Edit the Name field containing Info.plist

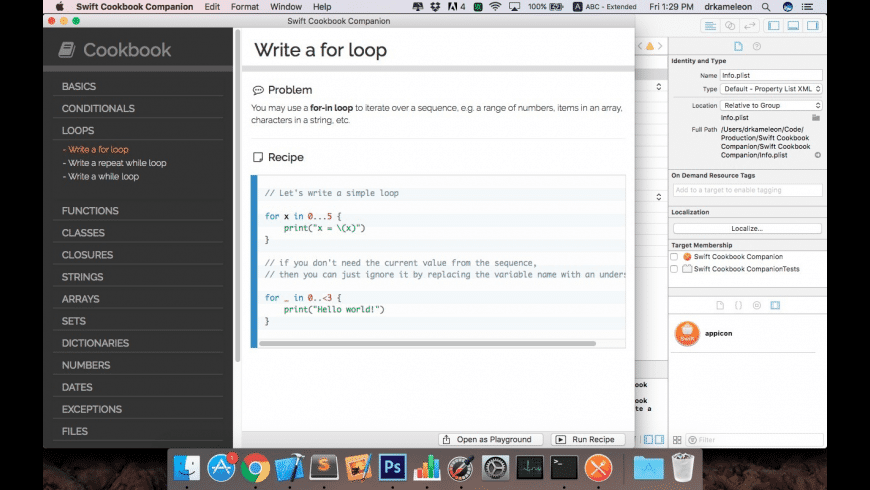(771, 75)
